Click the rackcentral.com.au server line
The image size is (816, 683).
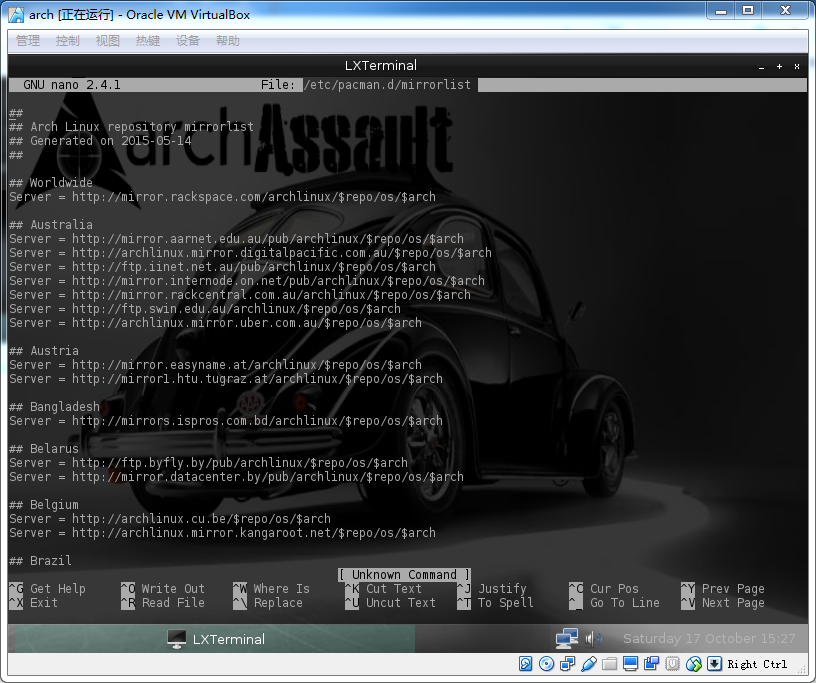click(240, 295)
